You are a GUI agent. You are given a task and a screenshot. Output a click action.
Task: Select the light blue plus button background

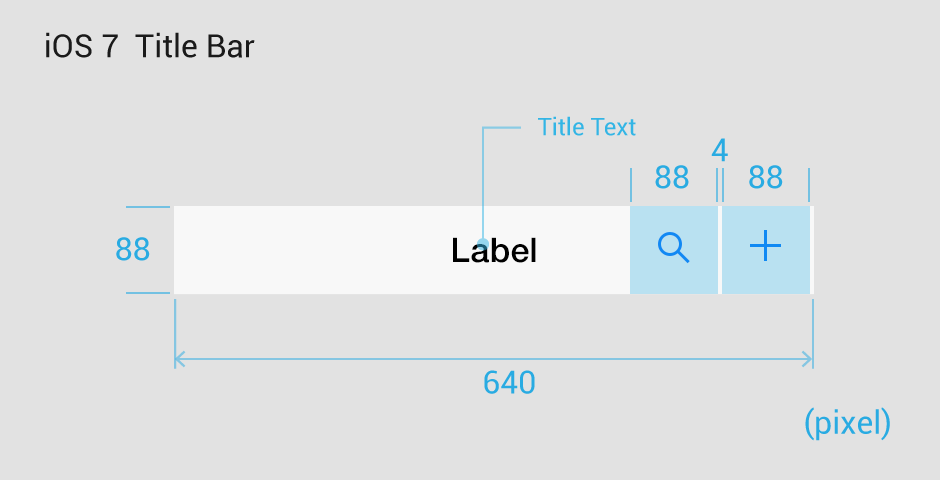(766, 250)
